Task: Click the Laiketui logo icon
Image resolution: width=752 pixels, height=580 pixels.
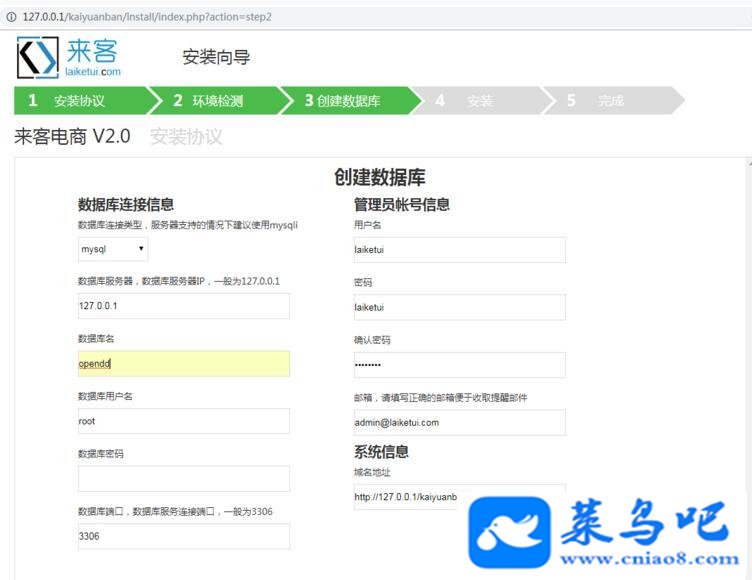Action: point(38,58)
